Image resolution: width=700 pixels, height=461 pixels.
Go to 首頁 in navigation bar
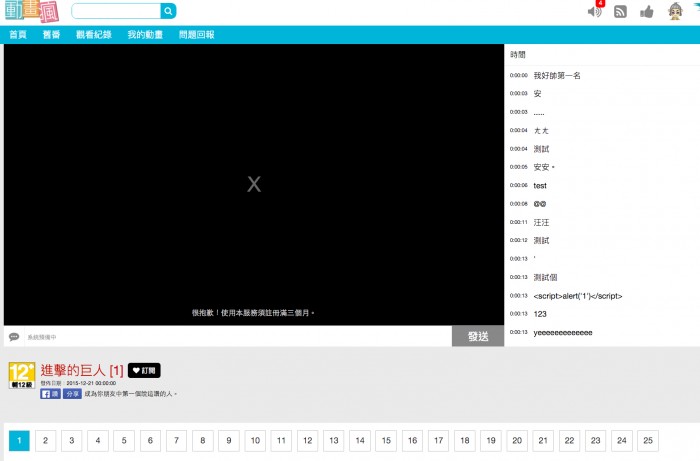(x=18, y=35)
